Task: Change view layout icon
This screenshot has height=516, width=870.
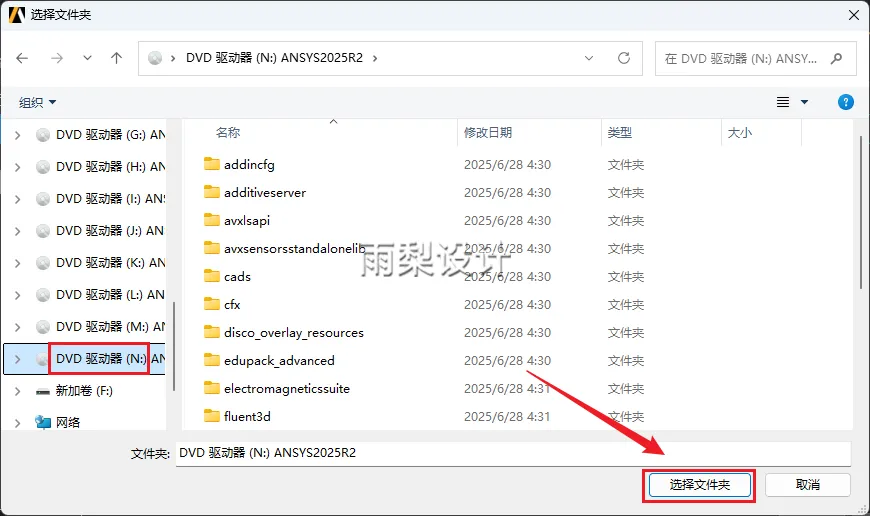Action: (x=783, y=102)
